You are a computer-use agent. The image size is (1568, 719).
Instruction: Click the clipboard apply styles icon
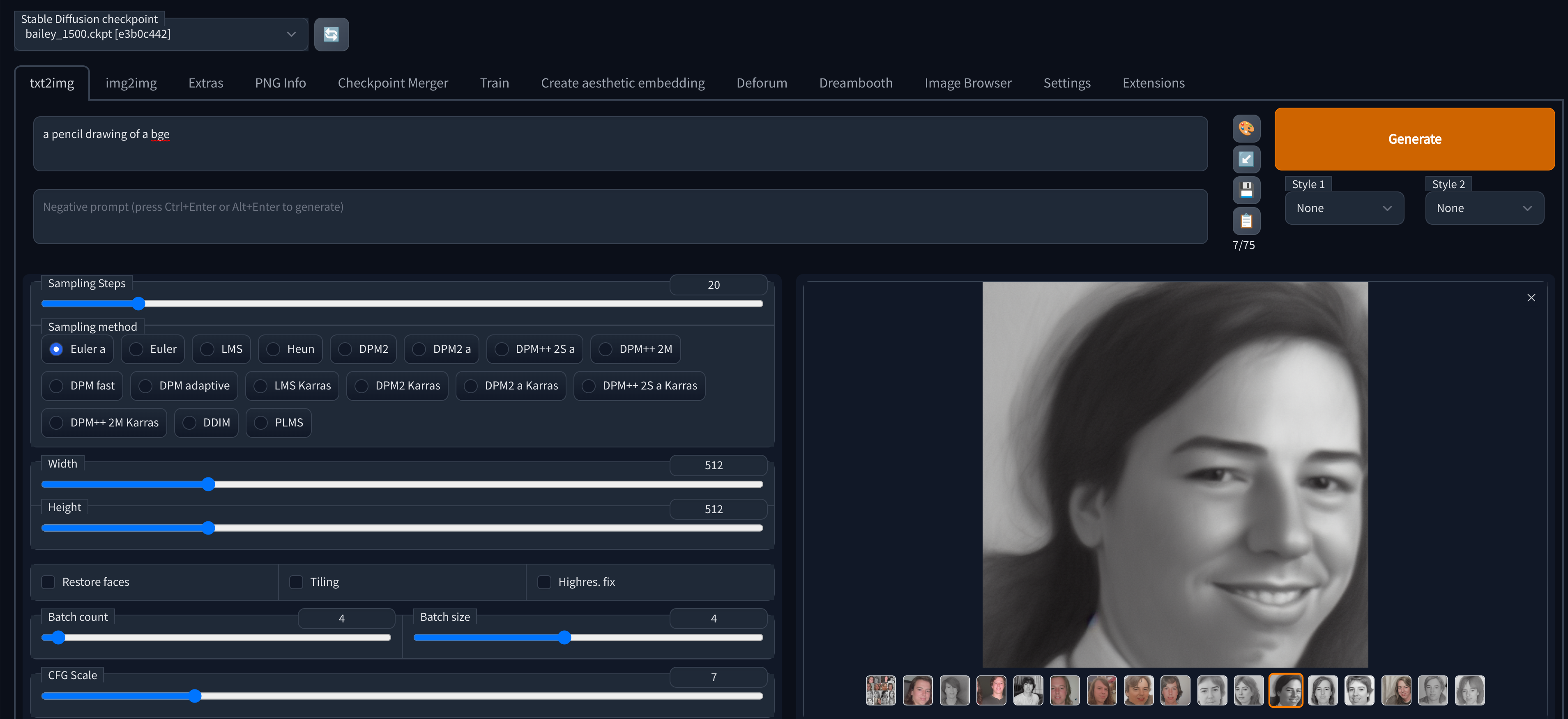(1246, 220)
